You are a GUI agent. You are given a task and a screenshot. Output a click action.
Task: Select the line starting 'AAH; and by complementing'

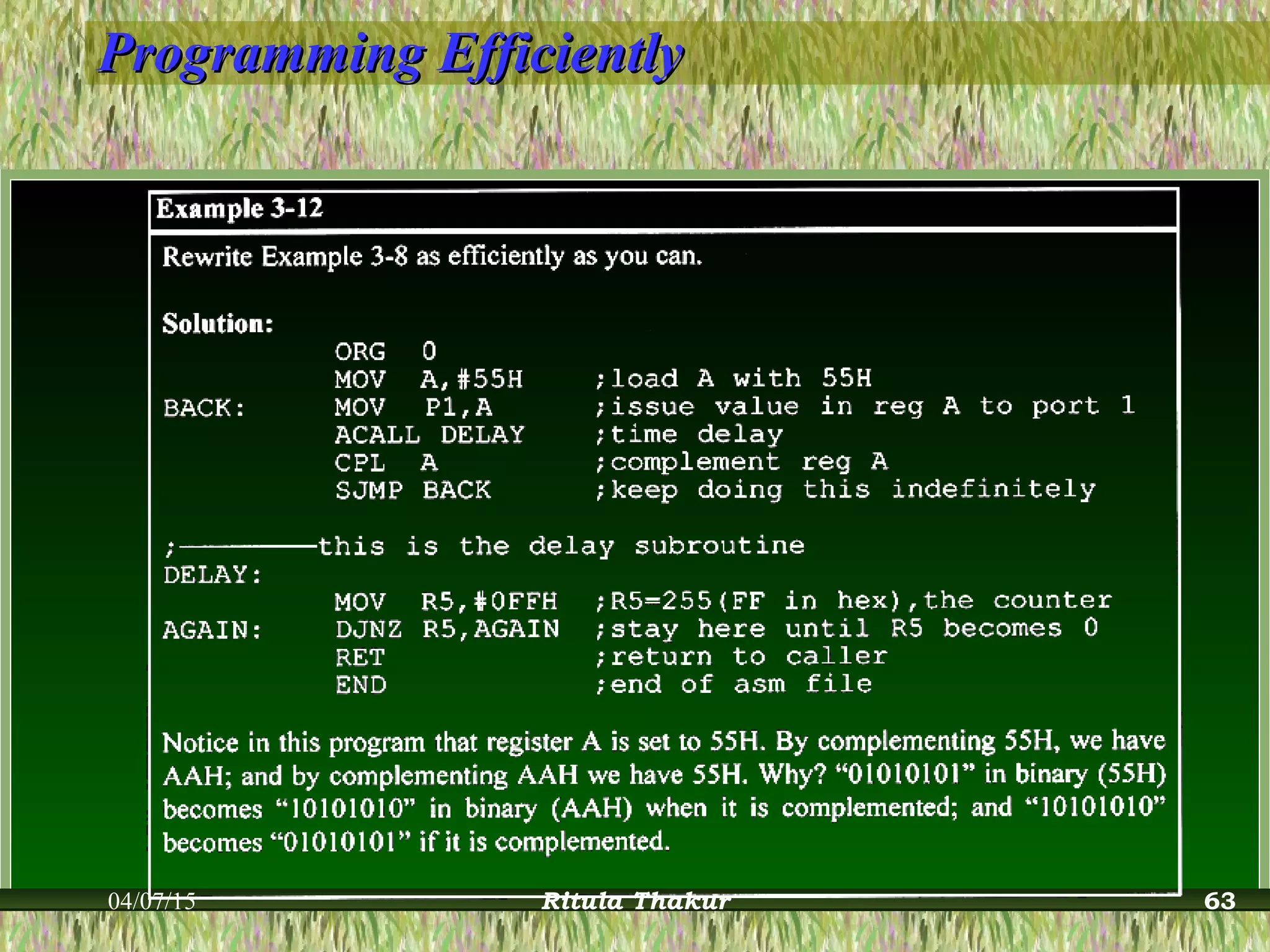(x=665, y=775)
